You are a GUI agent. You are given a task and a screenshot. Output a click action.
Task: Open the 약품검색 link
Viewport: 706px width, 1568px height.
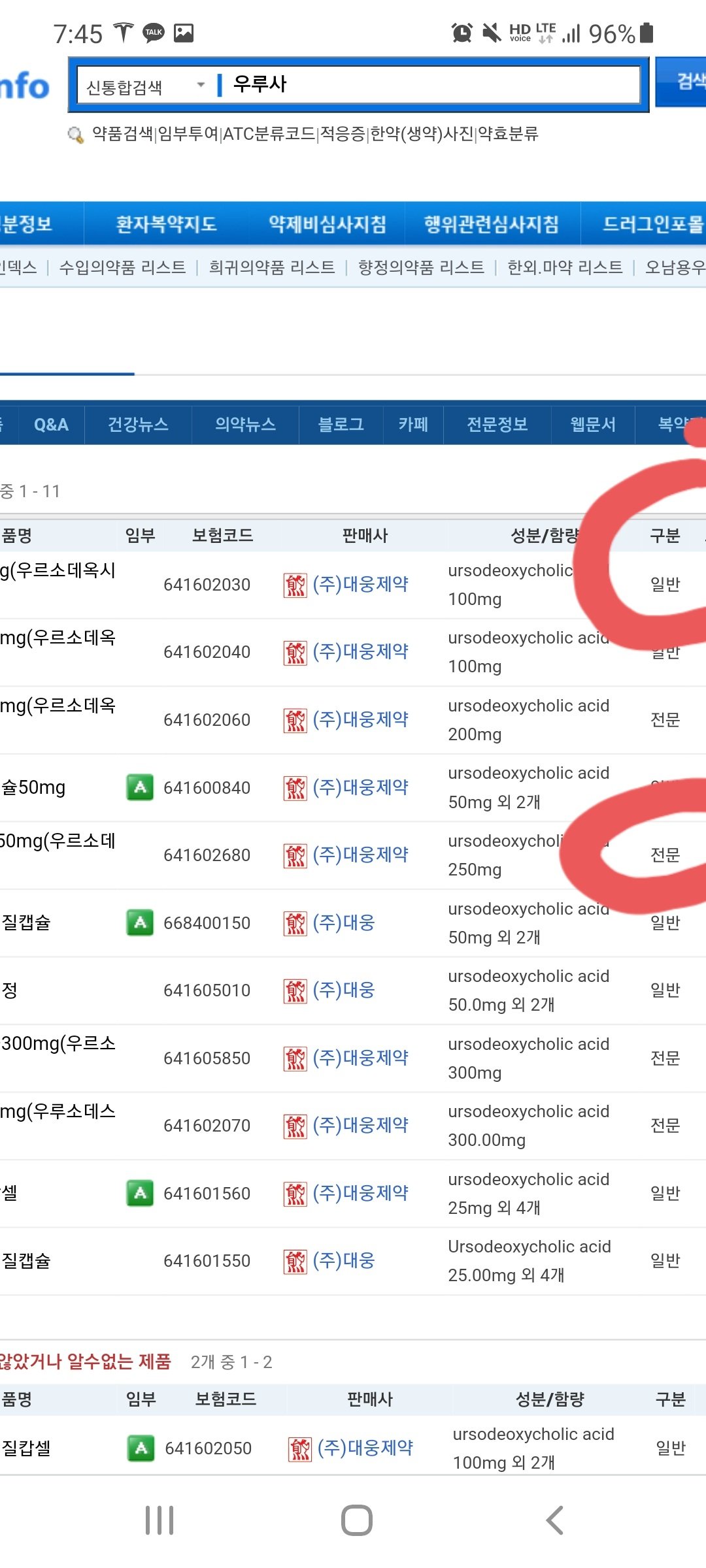pyautogui.click(x=122, y=134)
